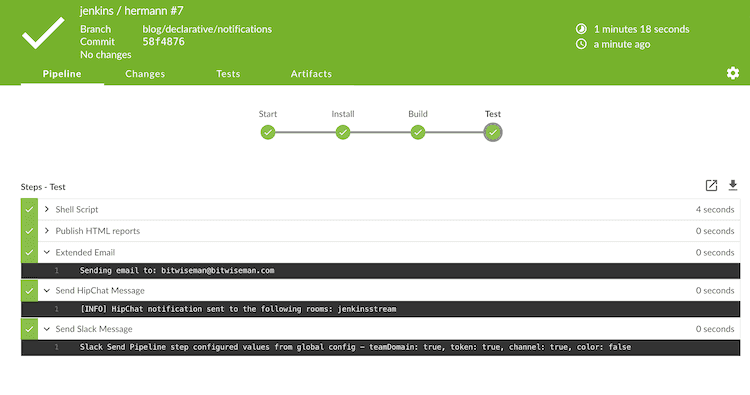750x395 pixels.
Task: Open the Artifacts tab
Action: pos(311,74)
